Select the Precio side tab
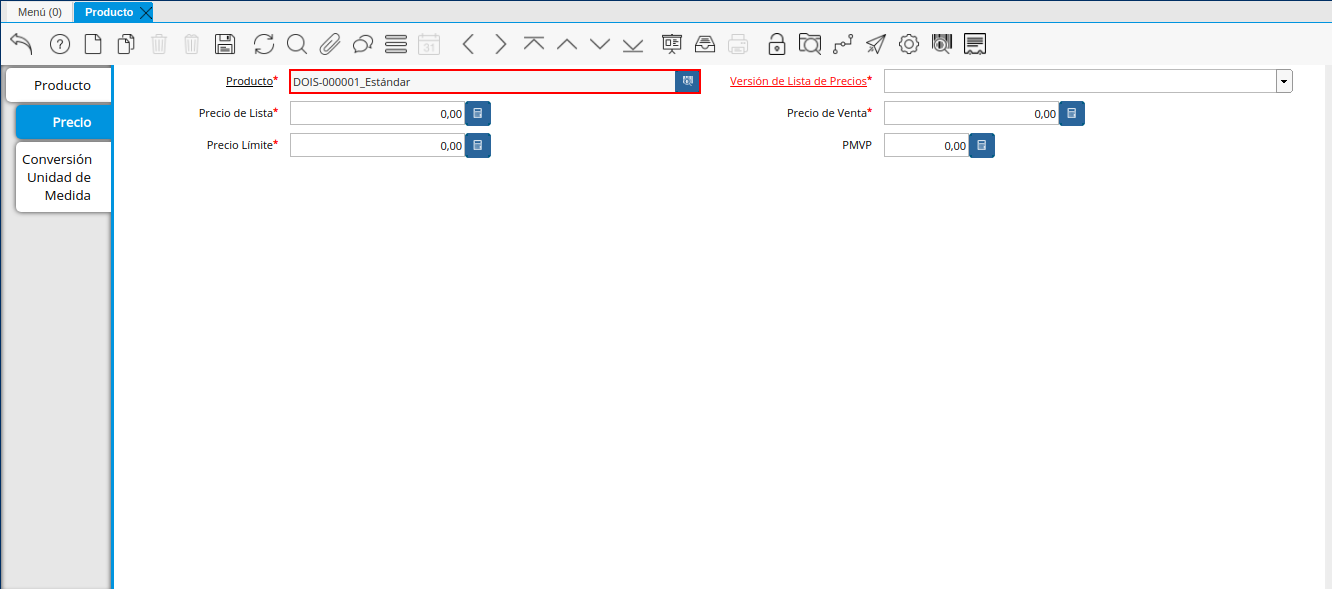The image size is (1332, 589). click(65, 122)
